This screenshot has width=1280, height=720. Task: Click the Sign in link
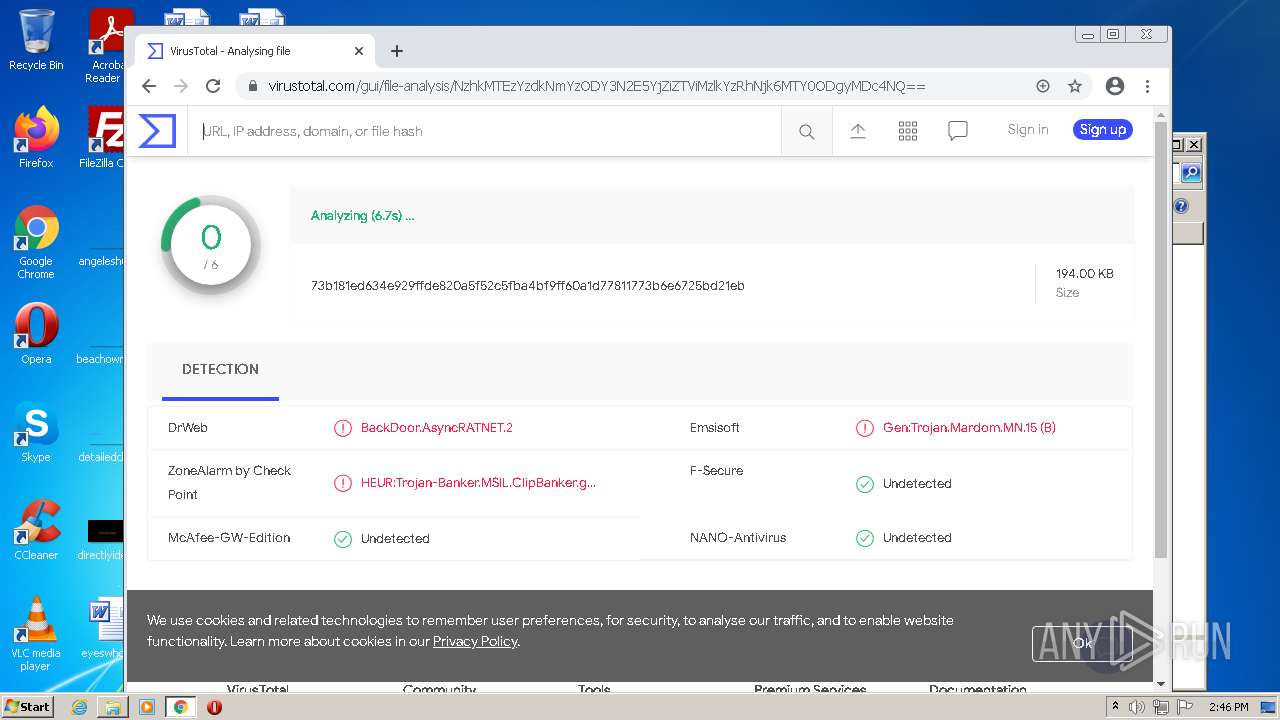1028,130
